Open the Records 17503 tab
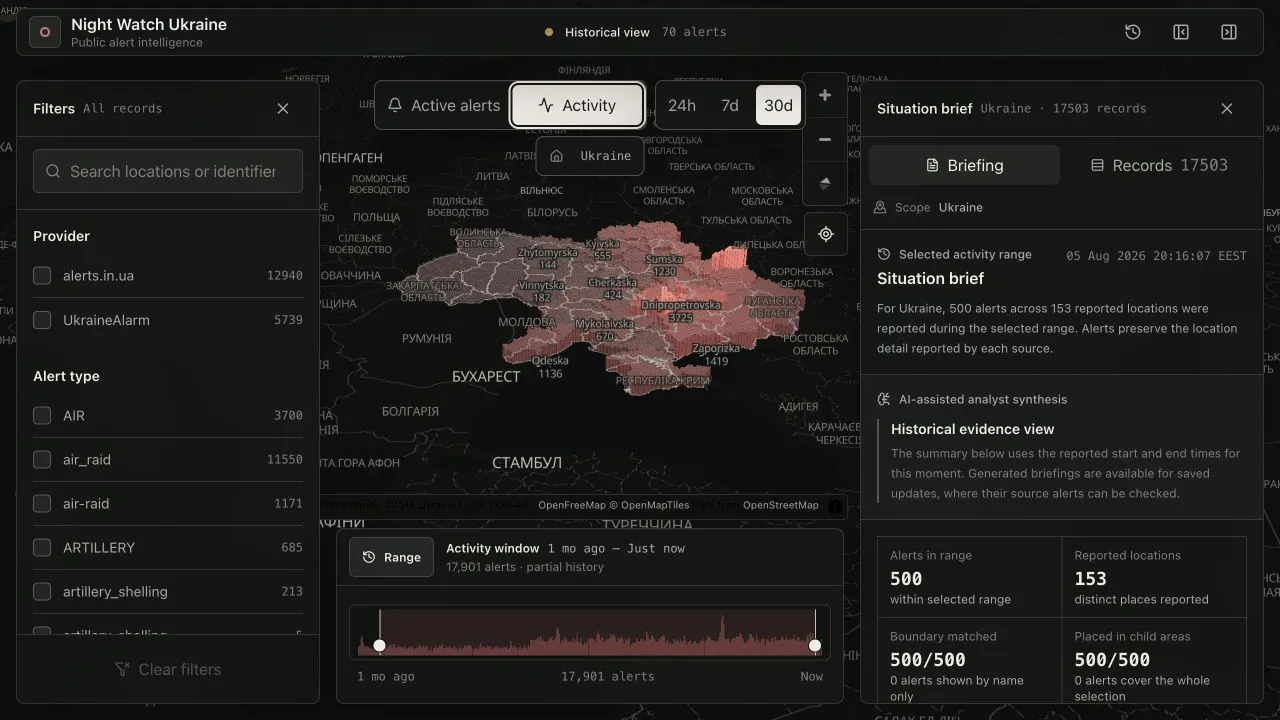The width and height of the screenshot is (1280, 720). 1159,165
